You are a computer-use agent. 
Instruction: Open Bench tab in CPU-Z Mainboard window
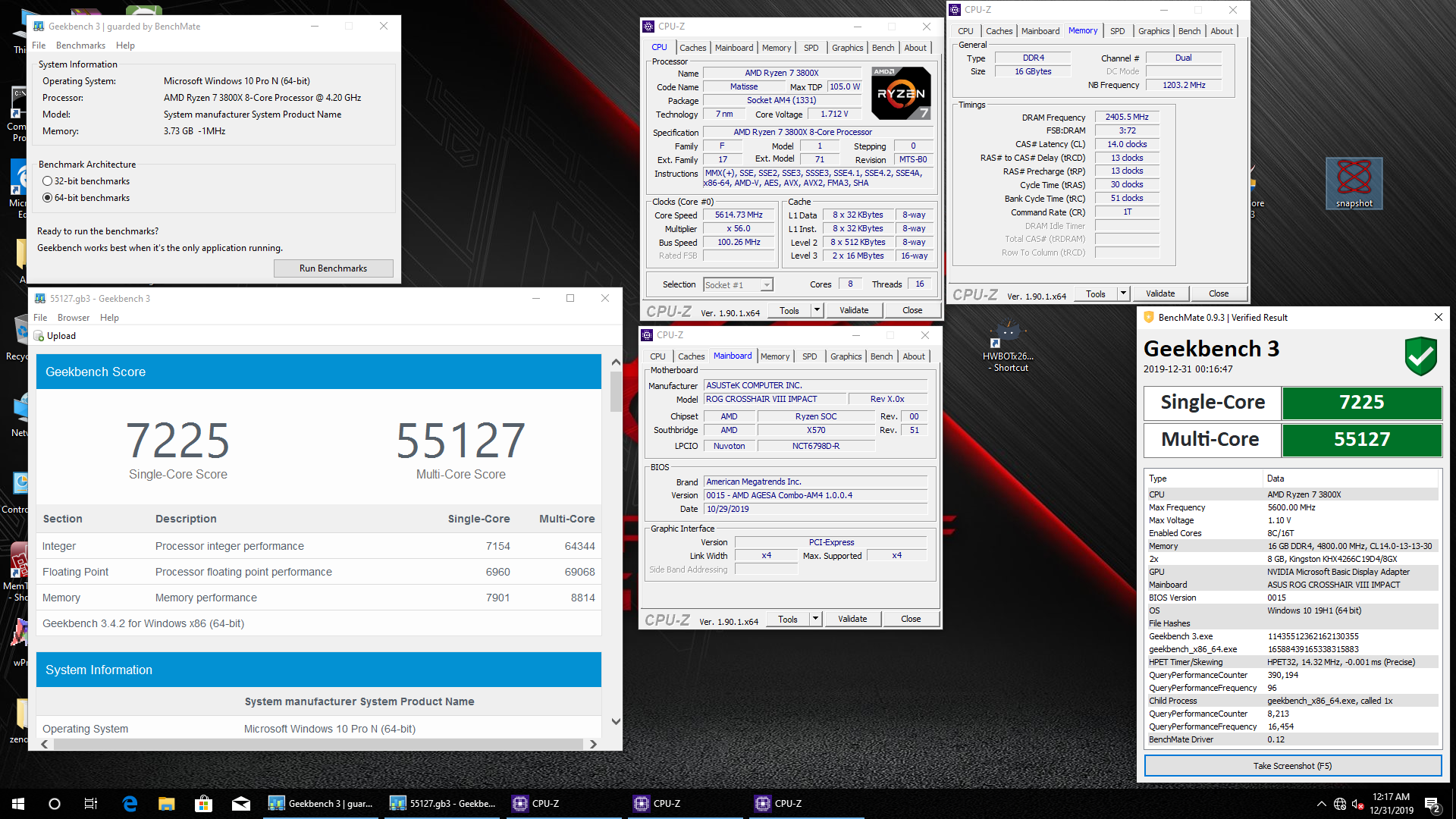pyautogui.click(x=881, y=356)
